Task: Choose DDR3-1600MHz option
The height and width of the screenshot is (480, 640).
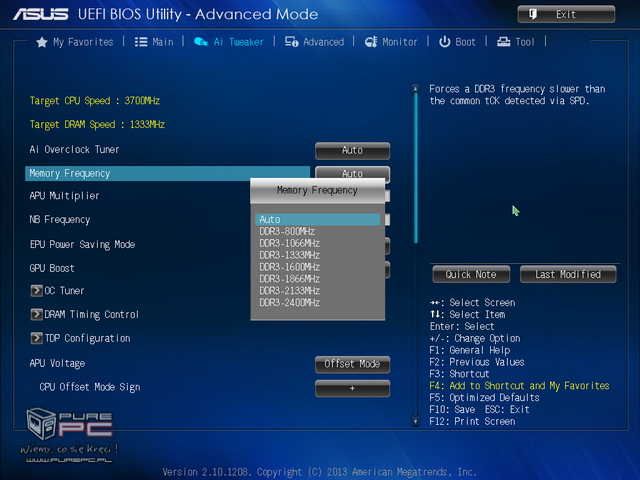Action: pos(289,267)
